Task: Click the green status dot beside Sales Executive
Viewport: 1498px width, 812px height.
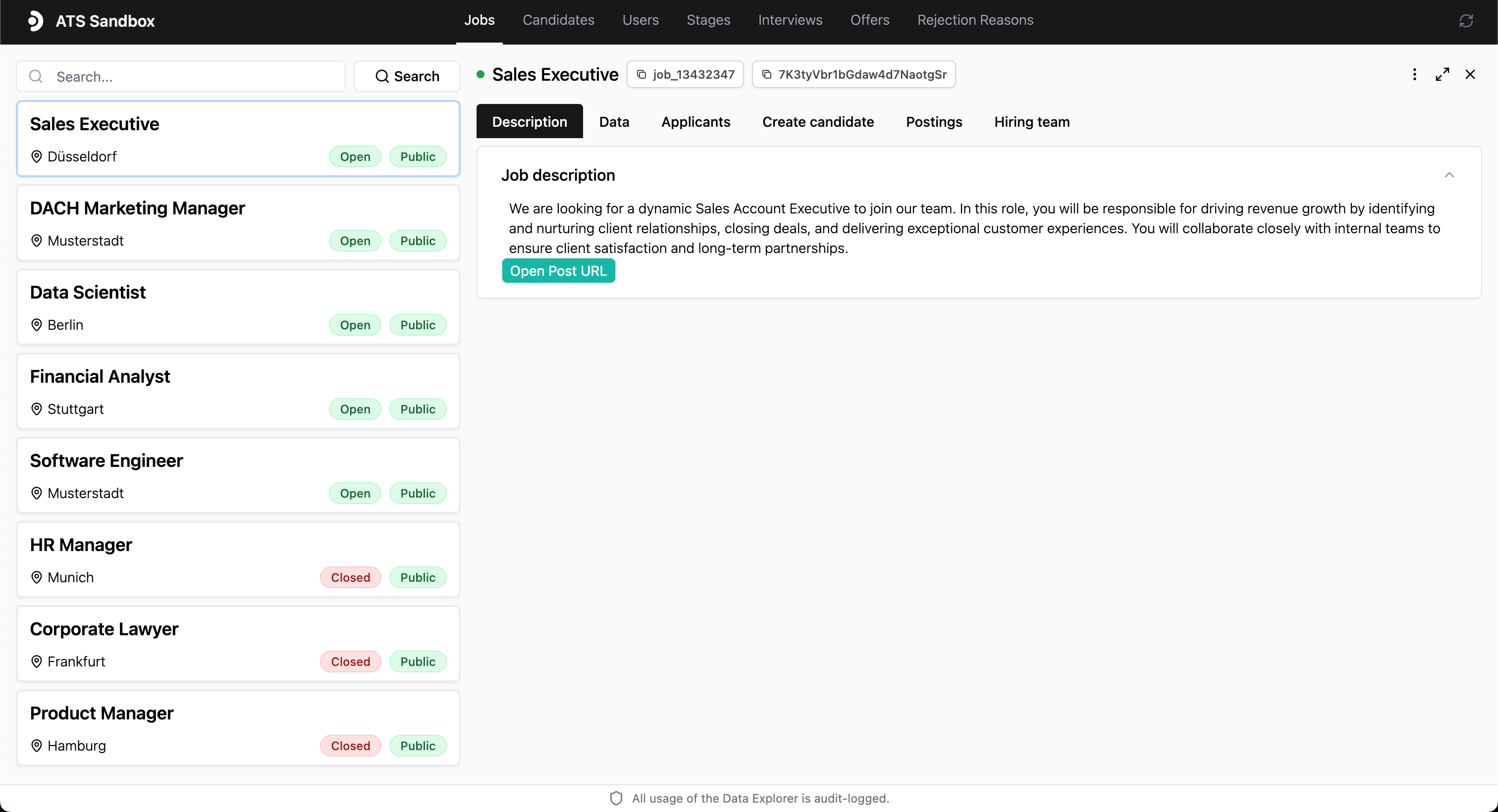Action: 481,74
